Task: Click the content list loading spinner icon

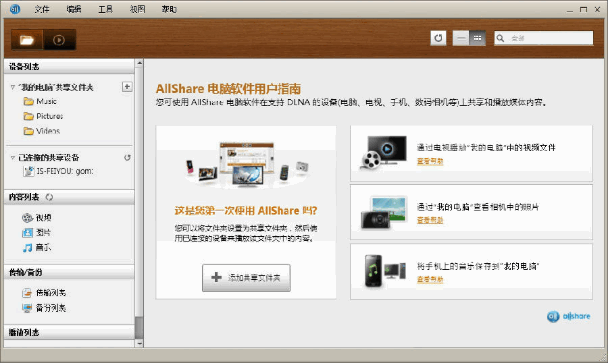Action: 49,197
